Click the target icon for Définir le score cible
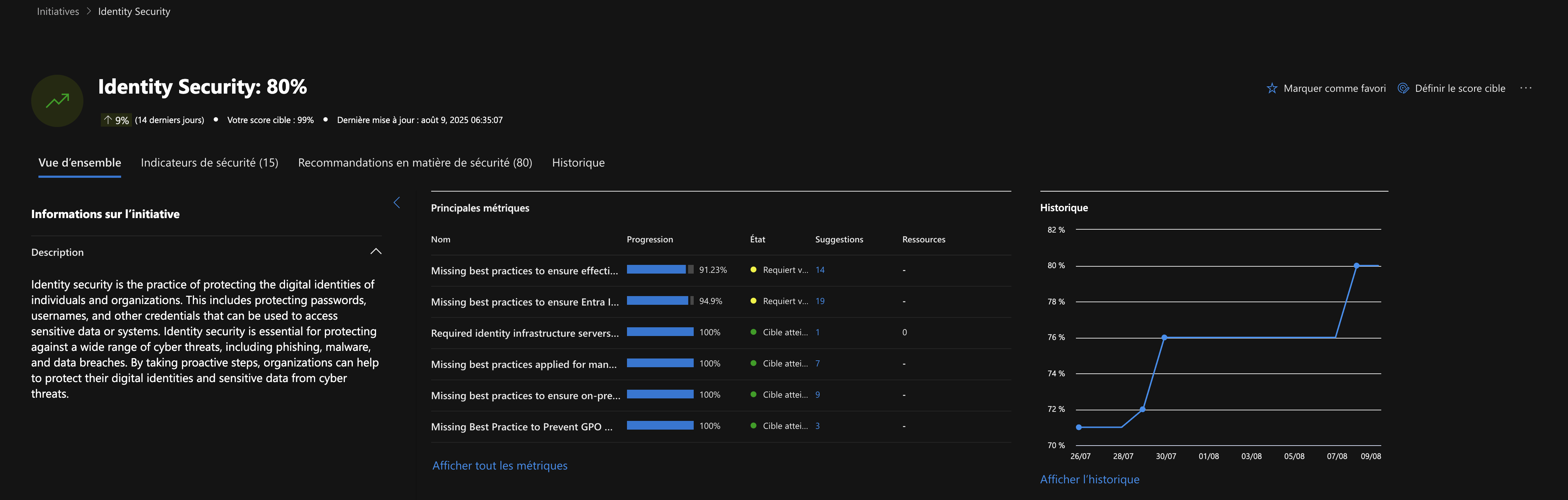 1403,88
